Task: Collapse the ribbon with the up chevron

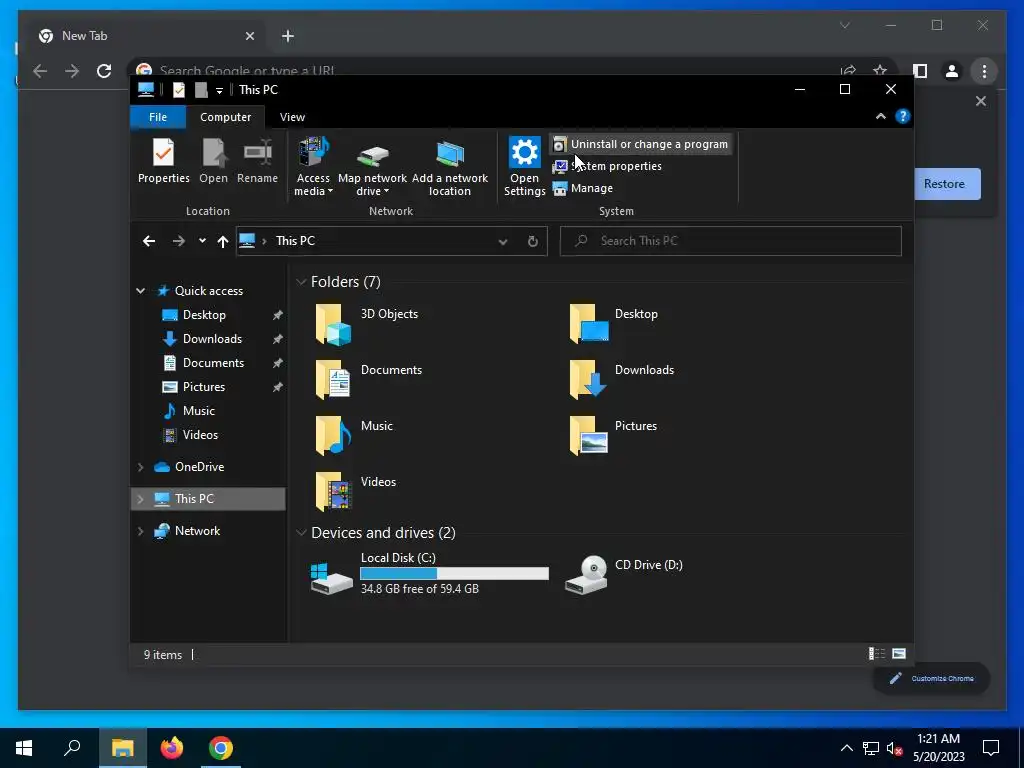Action: 880,116
